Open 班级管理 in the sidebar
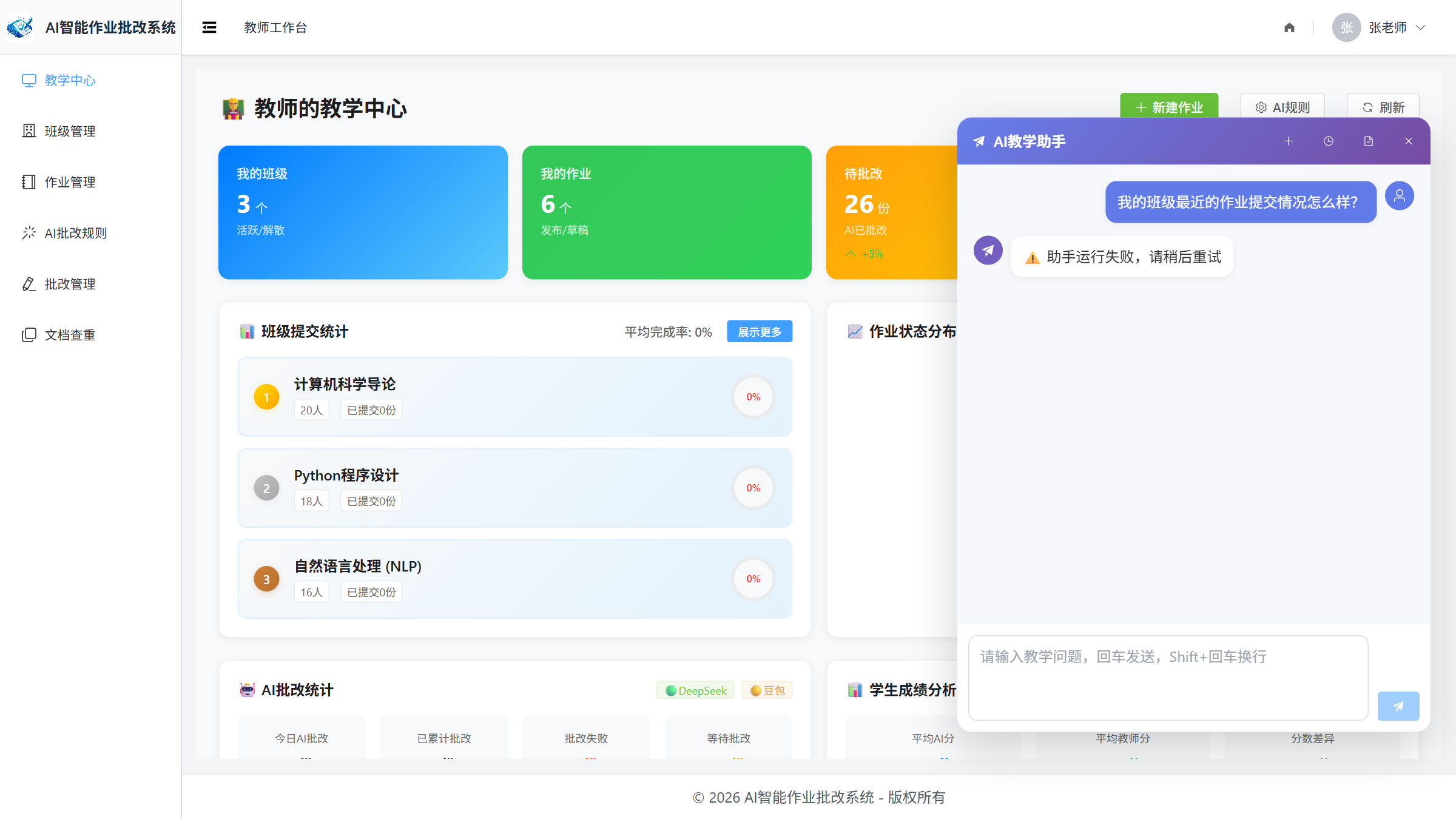1456x819 pixels. pos(90,131)
